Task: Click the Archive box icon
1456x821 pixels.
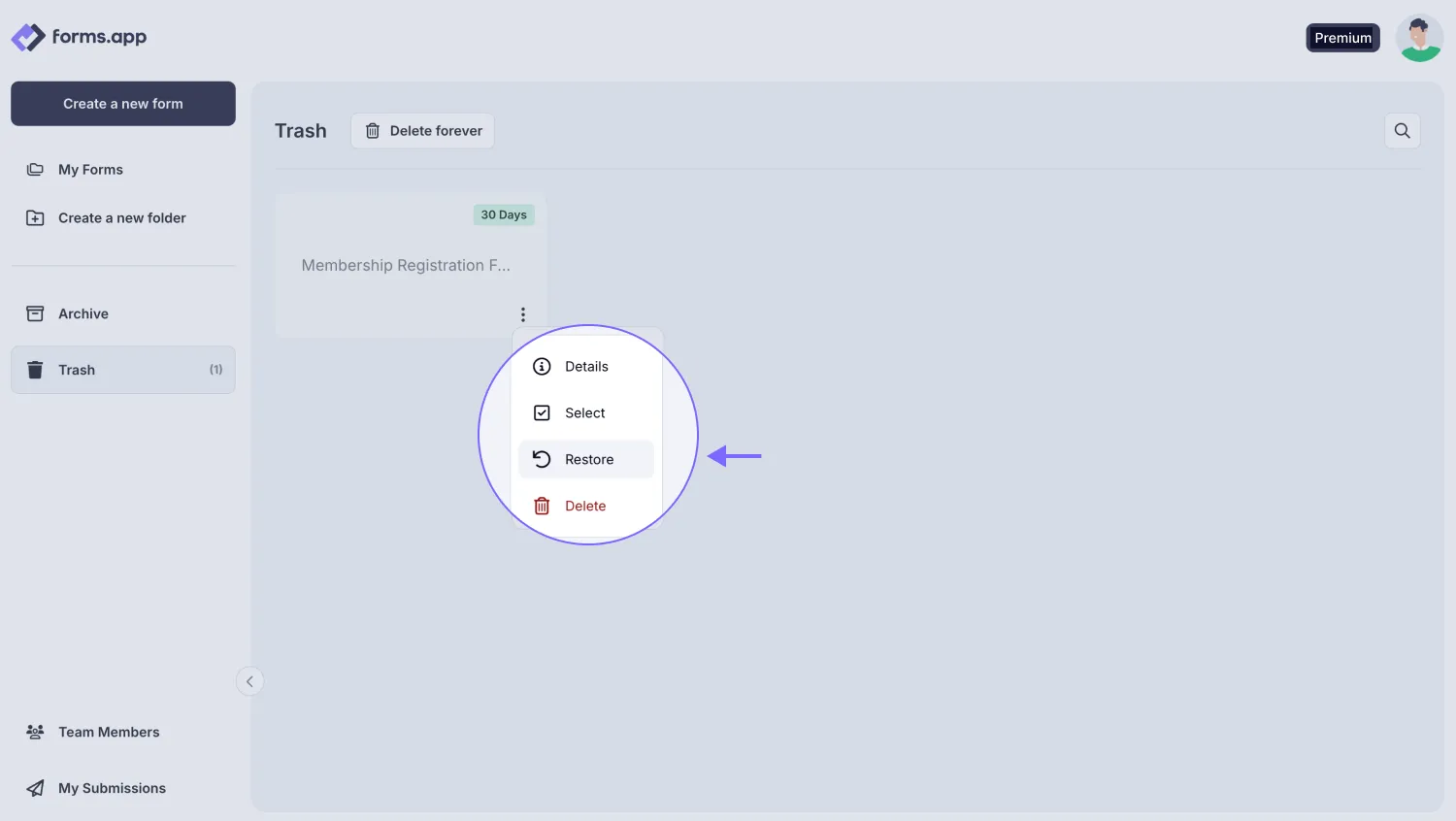Action: click(35, 312)
